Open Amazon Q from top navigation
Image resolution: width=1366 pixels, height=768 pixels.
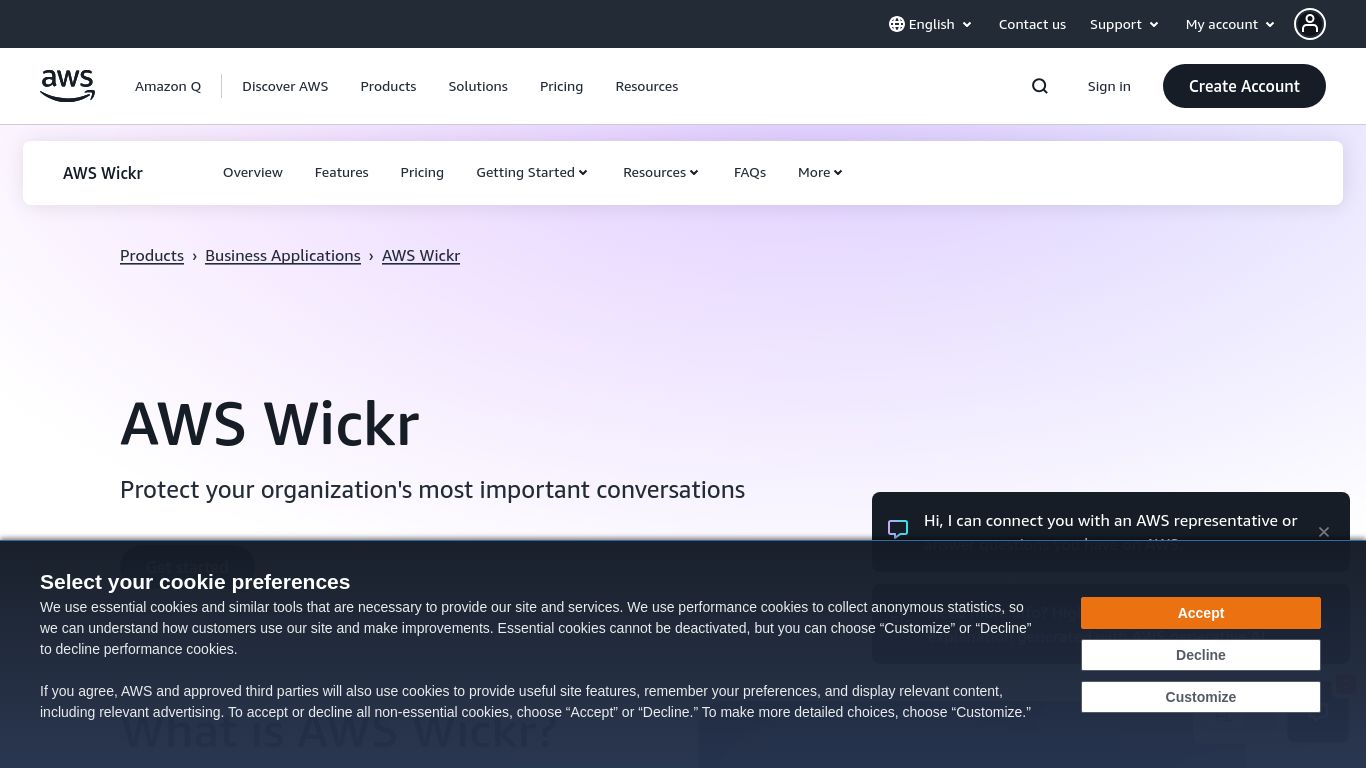168,86
